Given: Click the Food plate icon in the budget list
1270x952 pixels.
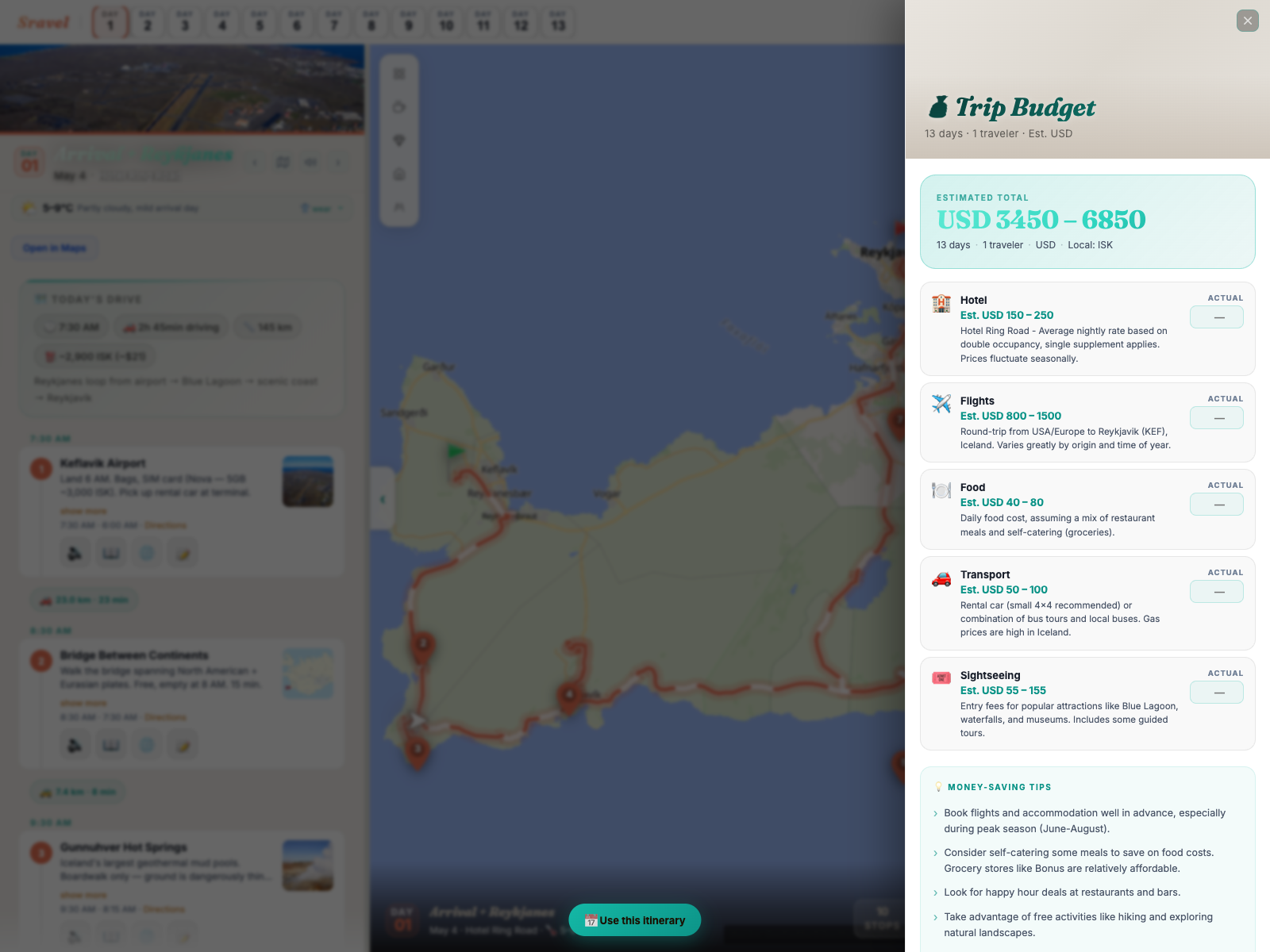Looking at the screenshot, I should coord(941,491).
